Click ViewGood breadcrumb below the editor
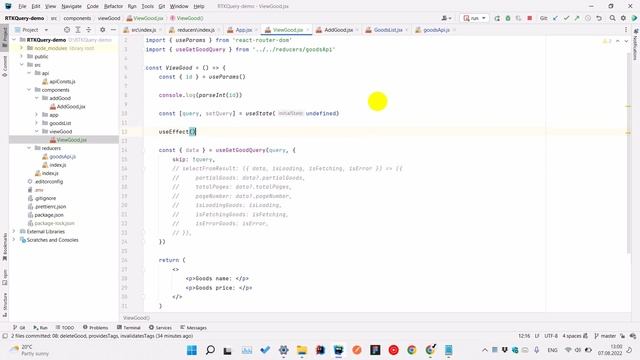The height and width of the screenshot is (360, 640). 136,318
